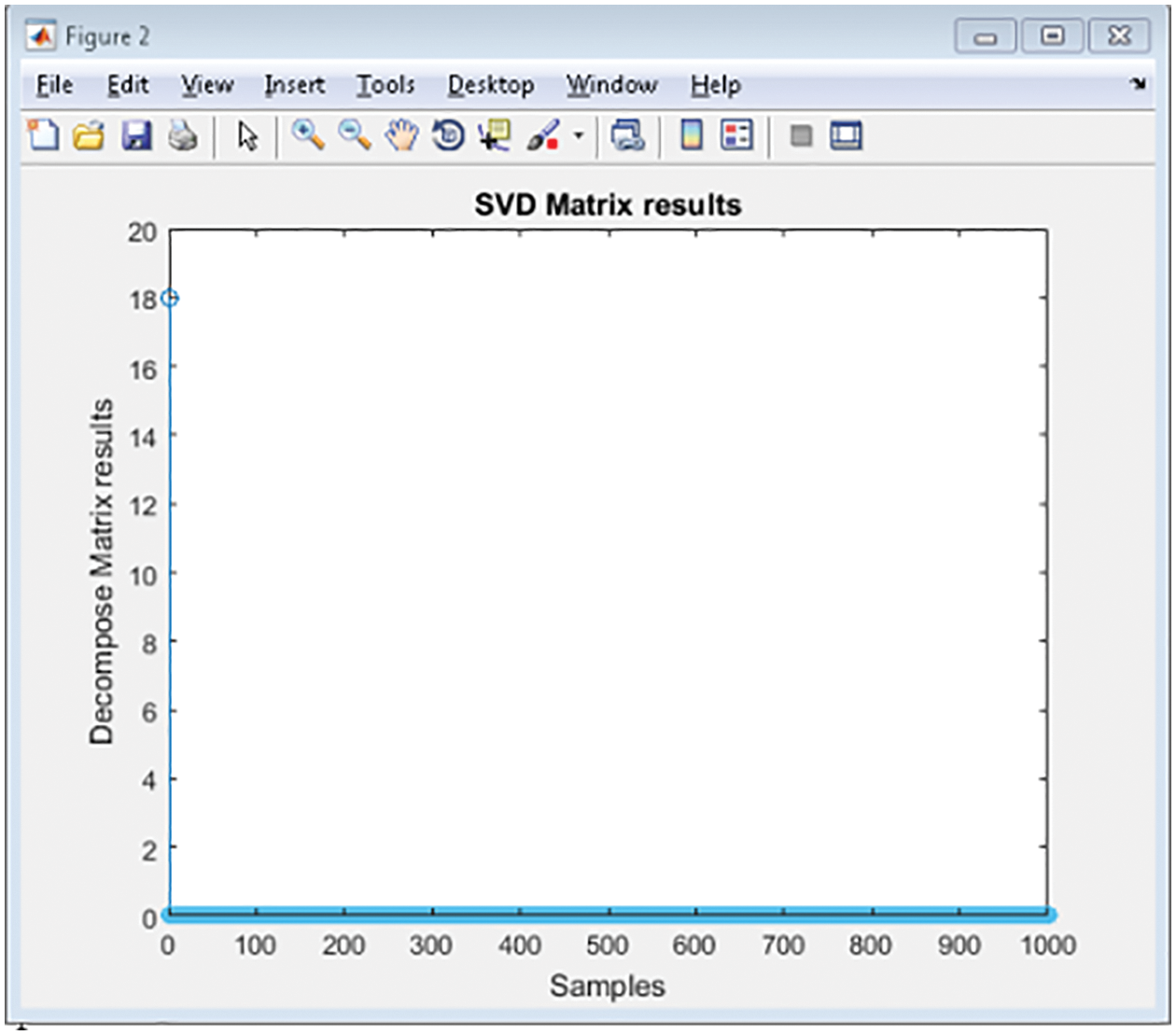Screen dimensions: 1176x1035
Task: Save the figure using the floppy disk icon
Action: point(137,136)
